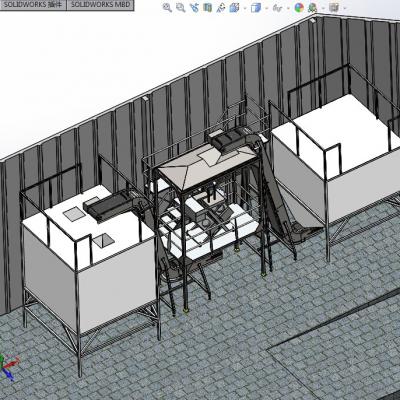Click the Previous View icon
This screenshot has height=400, width=400.
tap(194, 7)
